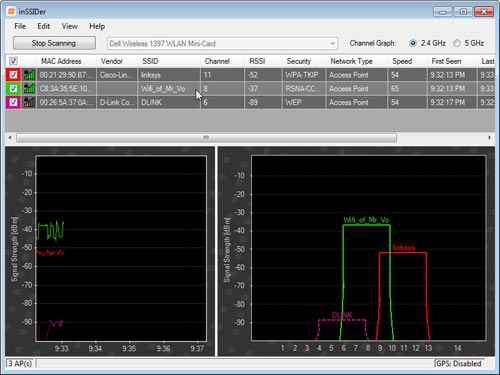Viewport: 500px width, 375px height.
Task: Click the linksys label in channel graph
Action: coord(404,247)
